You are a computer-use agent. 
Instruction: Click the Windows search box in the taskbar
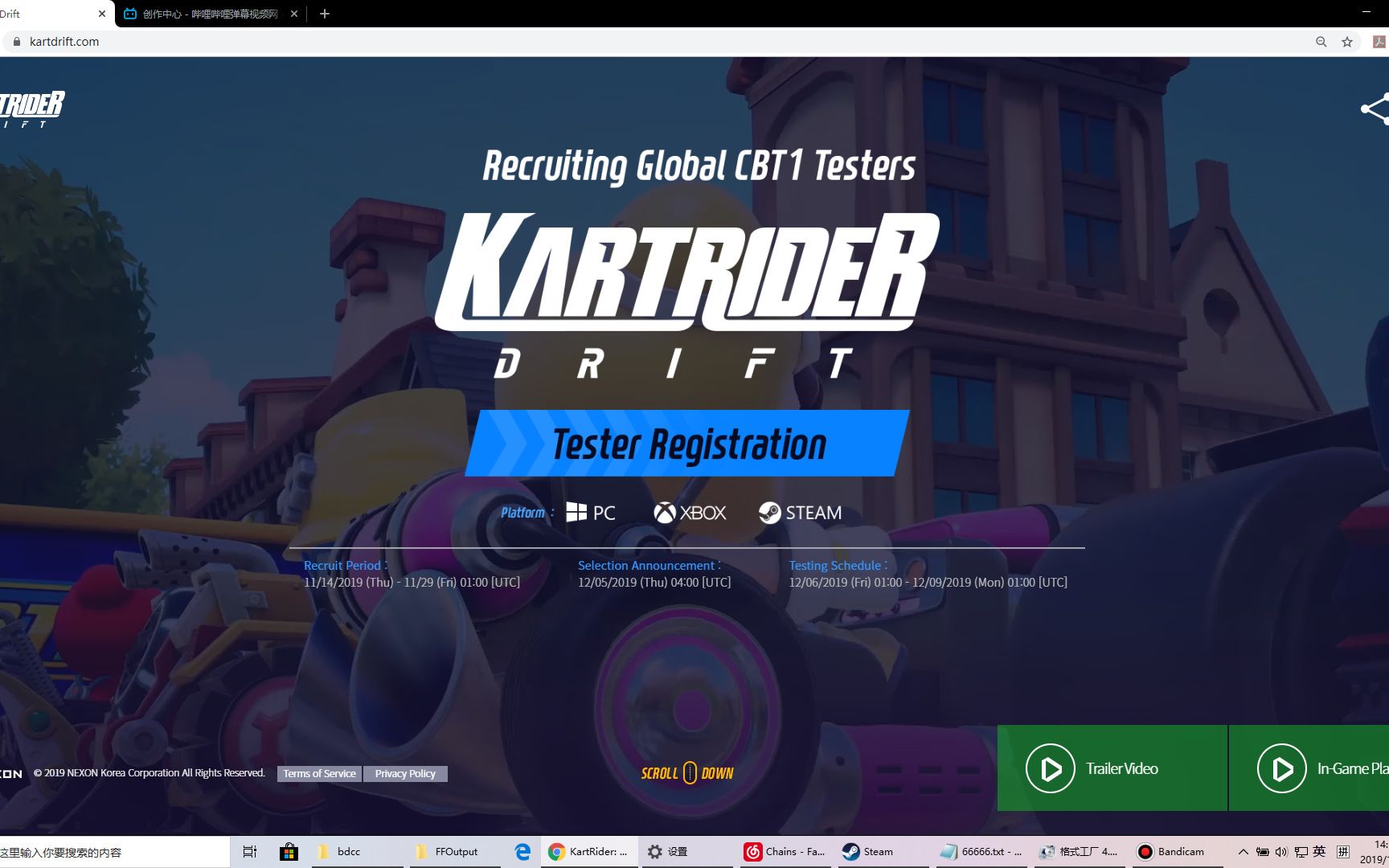click(x=114, y=852)
